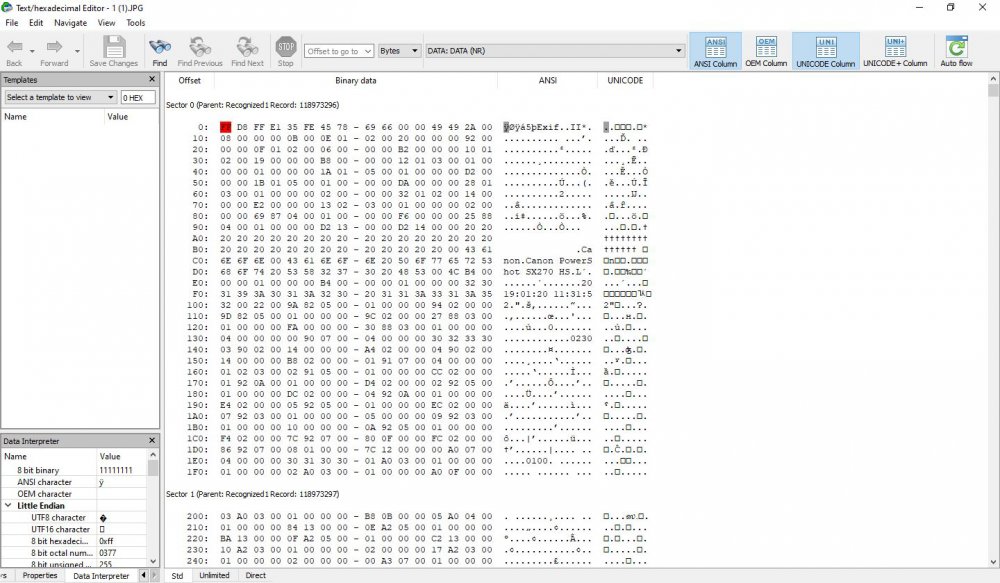Screen dimensions: 1000x583
Task: Click the main view scroll down arrow
Action: (x=993, y=562)
